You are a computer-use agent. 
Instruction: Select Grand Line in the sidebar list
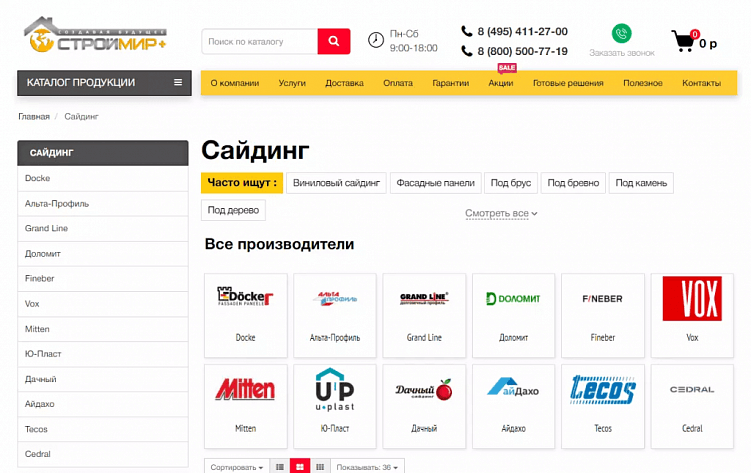(103, 228)
